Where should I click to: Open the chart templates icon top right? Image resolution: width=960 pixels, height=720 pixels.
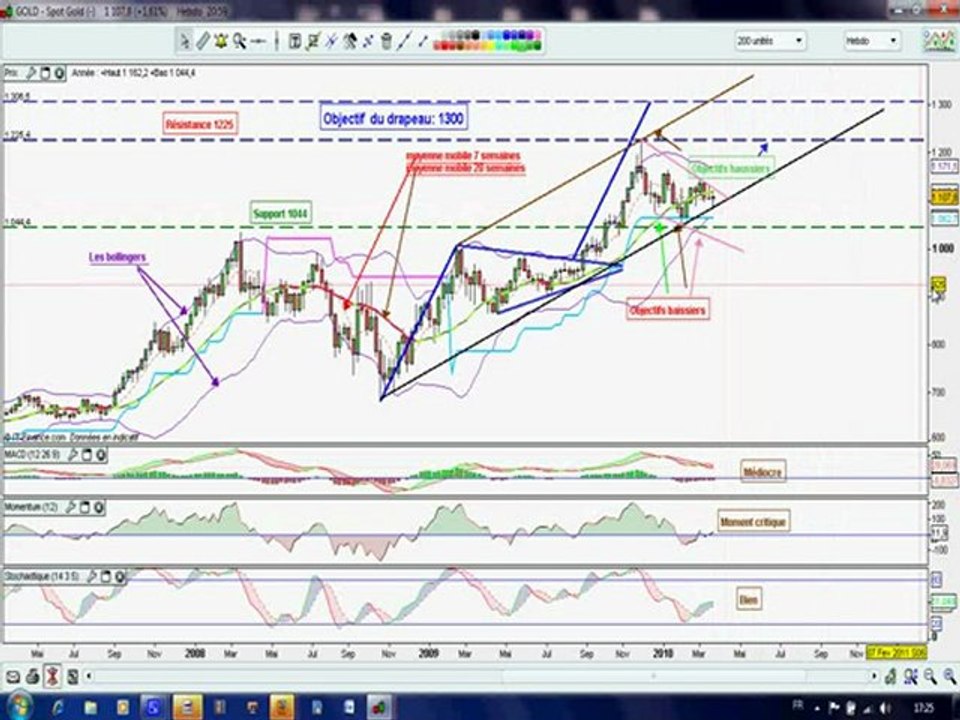click(x=939, y=40)
